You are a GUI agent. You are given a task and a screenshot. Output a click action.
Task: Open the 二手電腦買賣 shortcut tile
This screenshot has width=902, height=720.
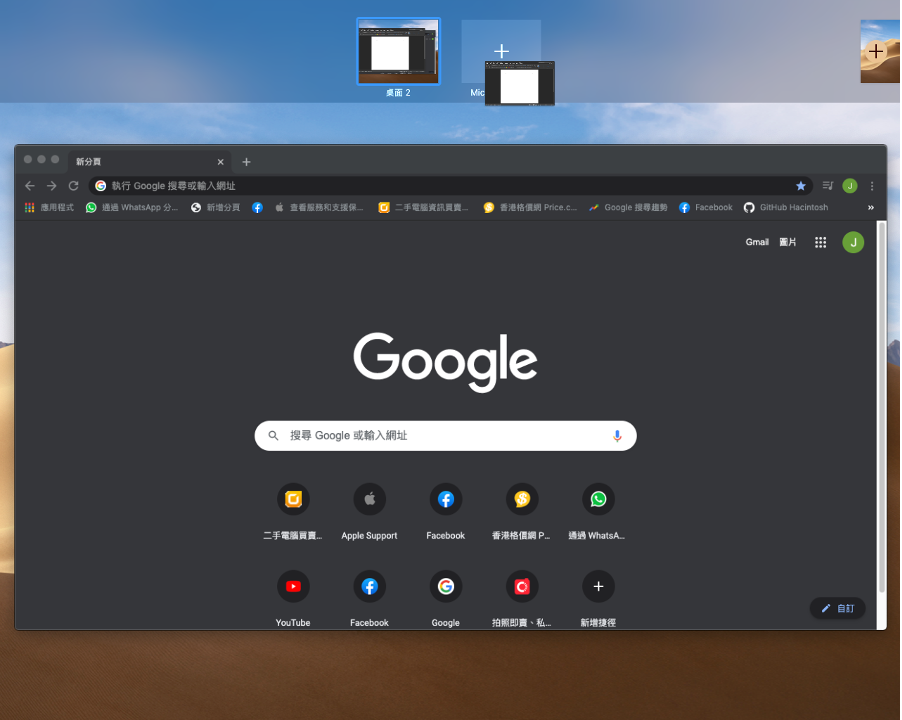(293, 512)
